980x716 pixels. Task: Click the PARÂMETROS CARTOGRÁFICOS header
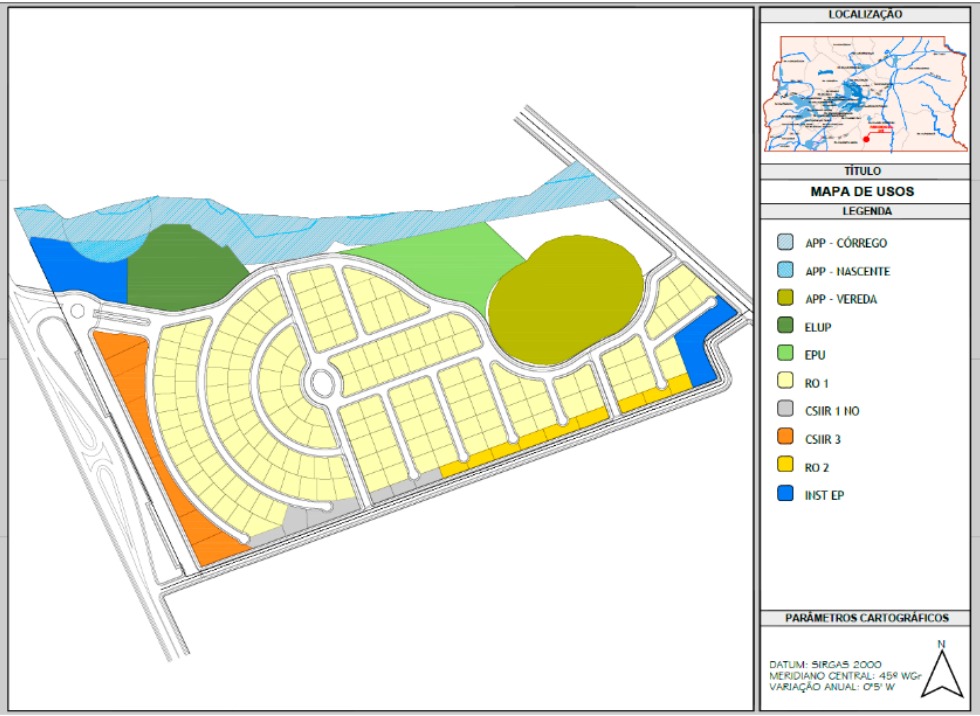pyautogui.click(x=865, y=618)
